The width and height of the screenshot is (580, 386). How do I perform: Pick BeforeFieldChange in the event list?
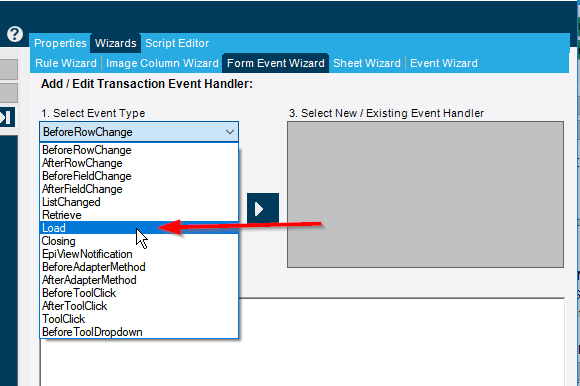pyautogui.click(x=139, y=176)
